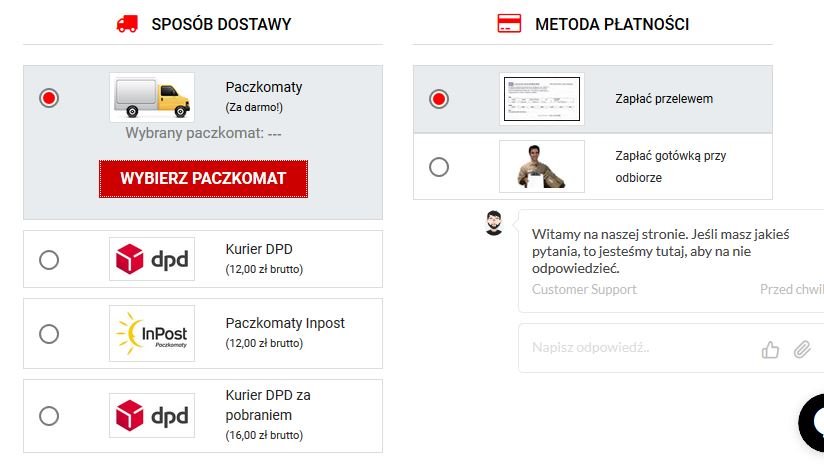Viewport: 824px width, 465px height.
Task: Click the DPD za pobraniem logo
Action: (x=152, y=414)
